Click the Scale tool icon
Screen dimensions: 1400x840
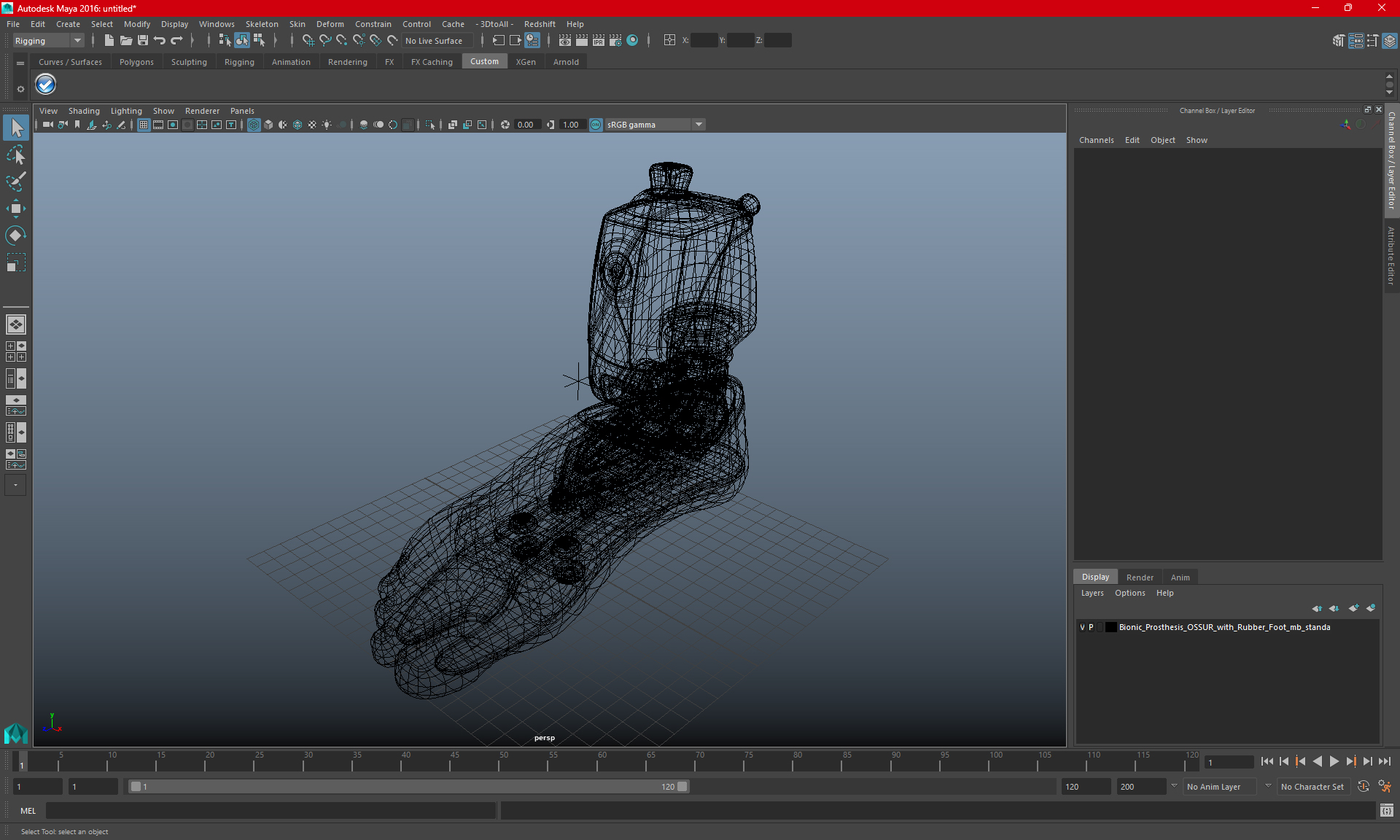point(15,262)
